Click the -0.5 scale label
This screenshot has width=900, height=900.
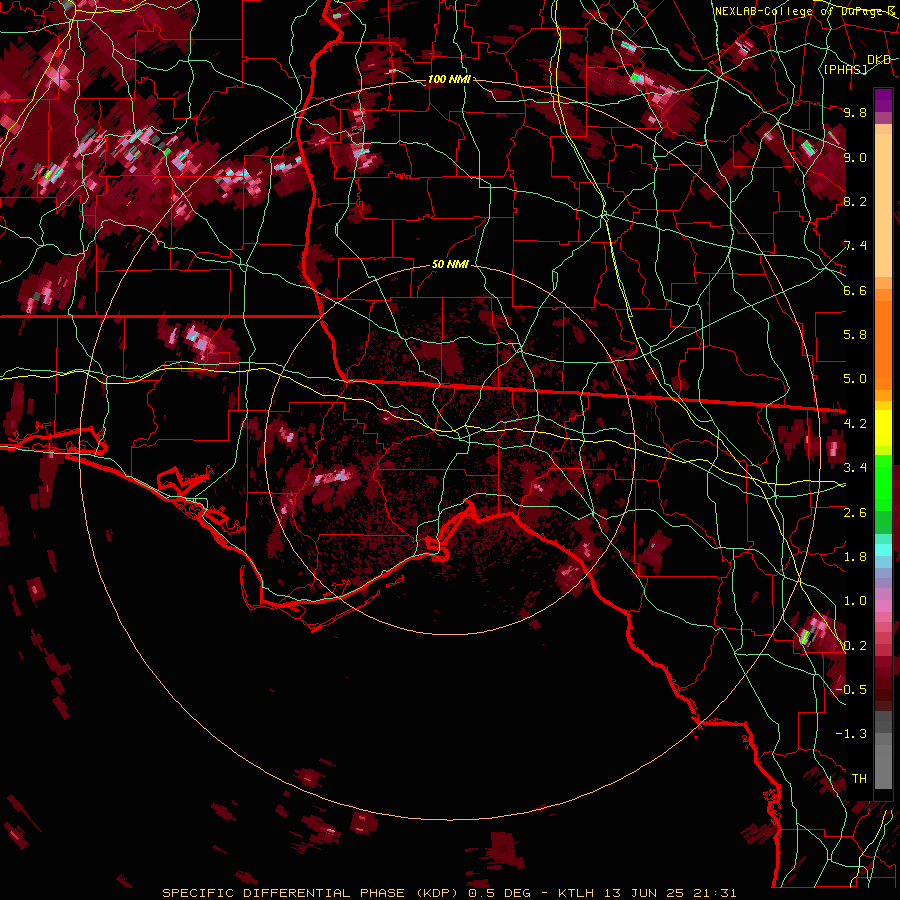[x=851, y=690]
